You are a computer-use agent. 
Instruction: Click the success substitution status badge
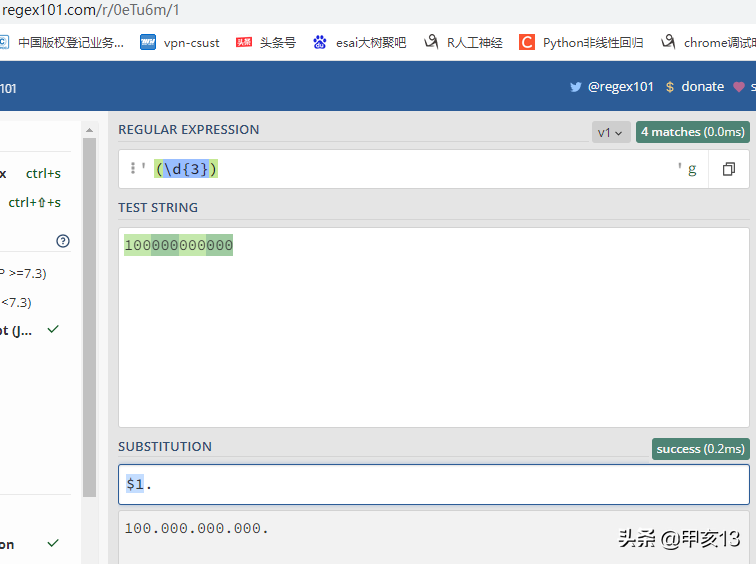click(x=701, y=449)
